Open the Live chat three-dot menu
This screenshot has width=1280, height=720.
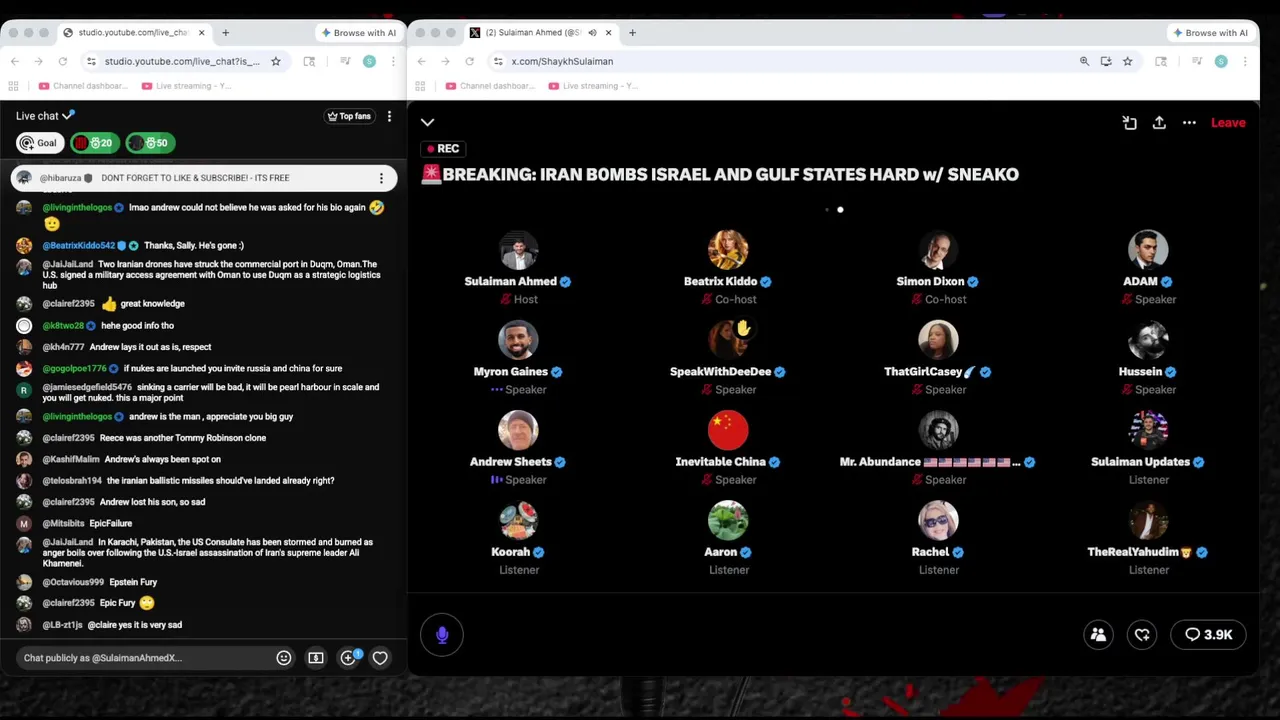pos(389,116)
